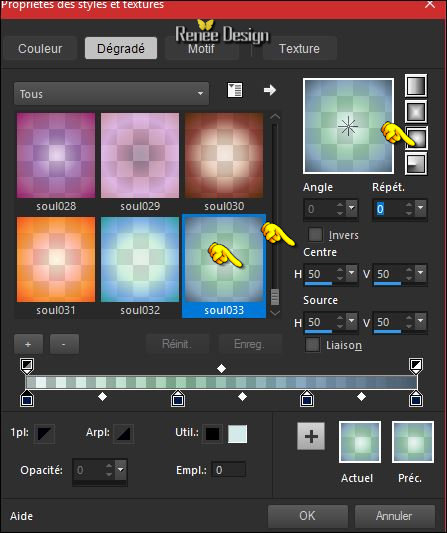
Task: Switch to the Texture tab
Action: (299, 49)
